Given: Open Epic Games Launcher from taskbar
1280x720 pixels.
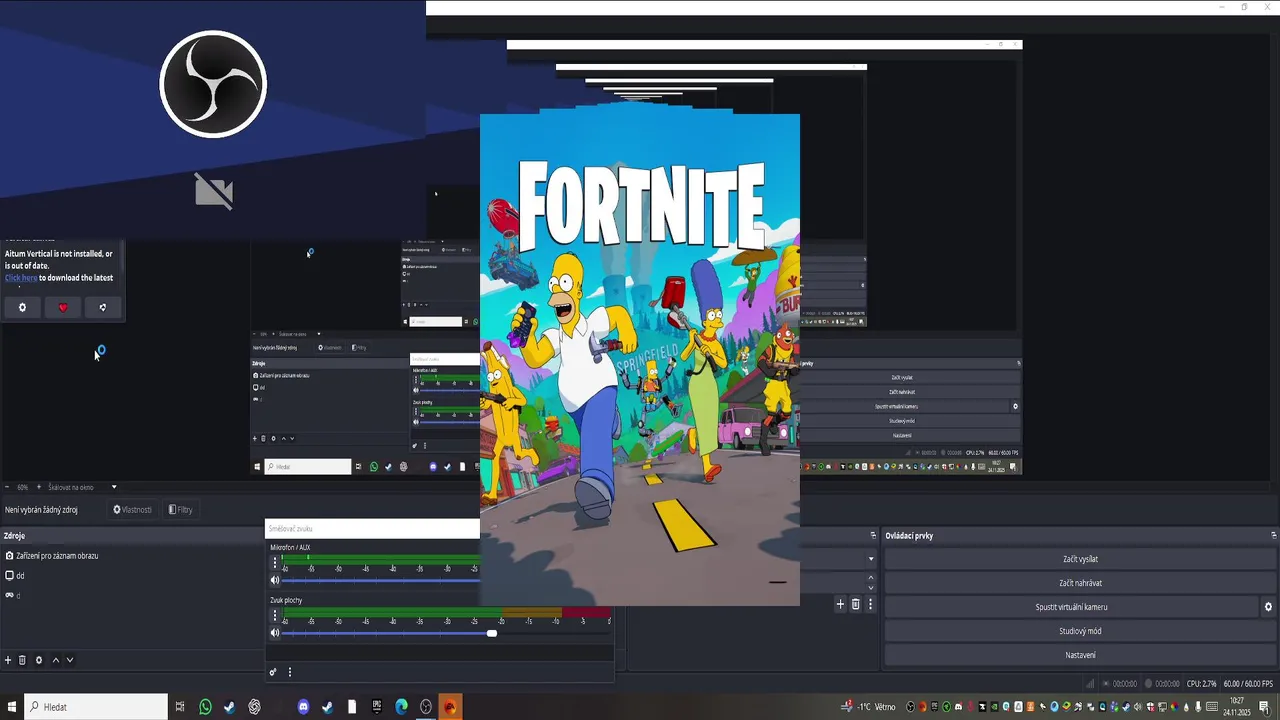Looking at the screenshot, I should (377, 707).
